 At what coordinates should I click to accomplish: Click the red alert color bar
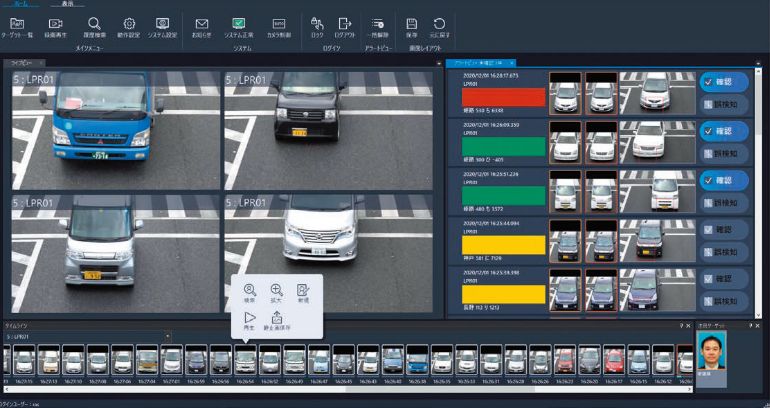[503, 97]
